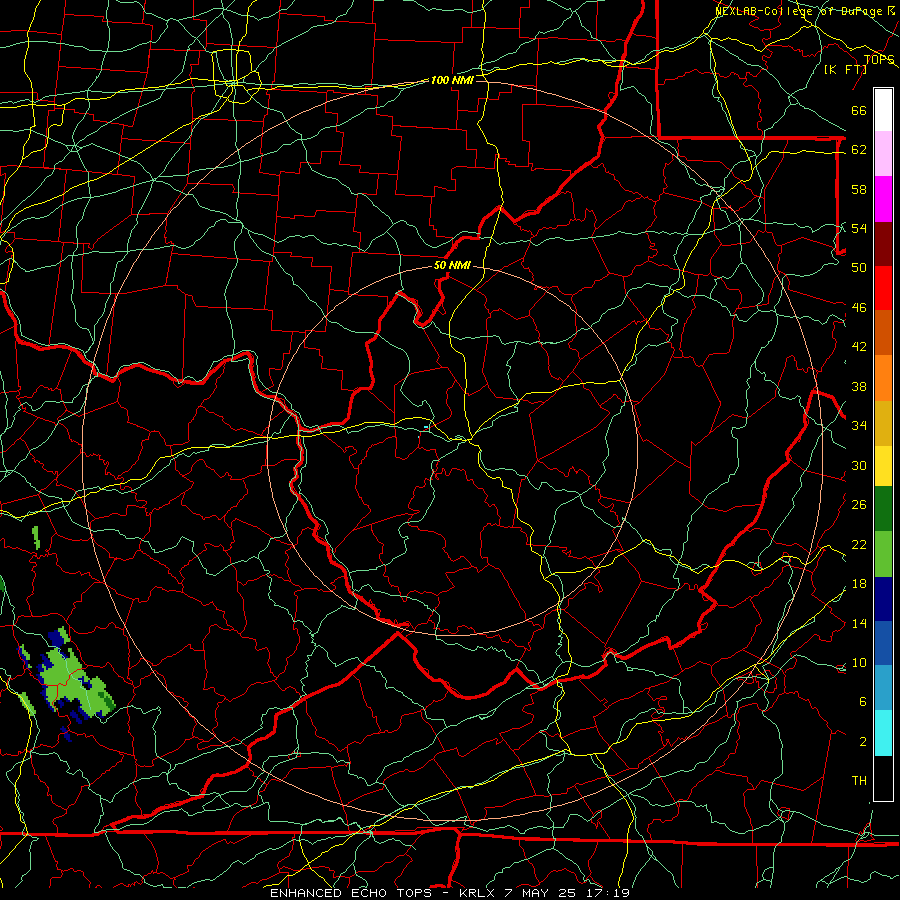Click the legend value 14
Image resolution: width=900 pixels, height=900 pixels.
(x=859, y=623)
